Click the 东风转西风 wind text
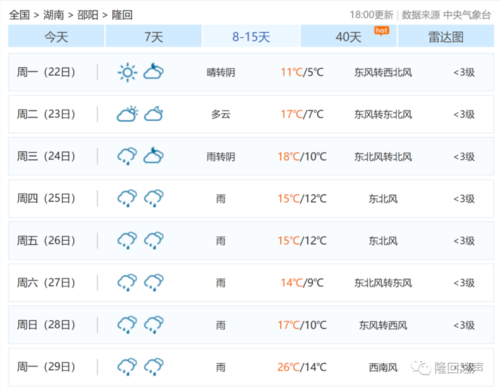Image resolution: width=500 pixels, height=390 pixels. click(383, 325)
